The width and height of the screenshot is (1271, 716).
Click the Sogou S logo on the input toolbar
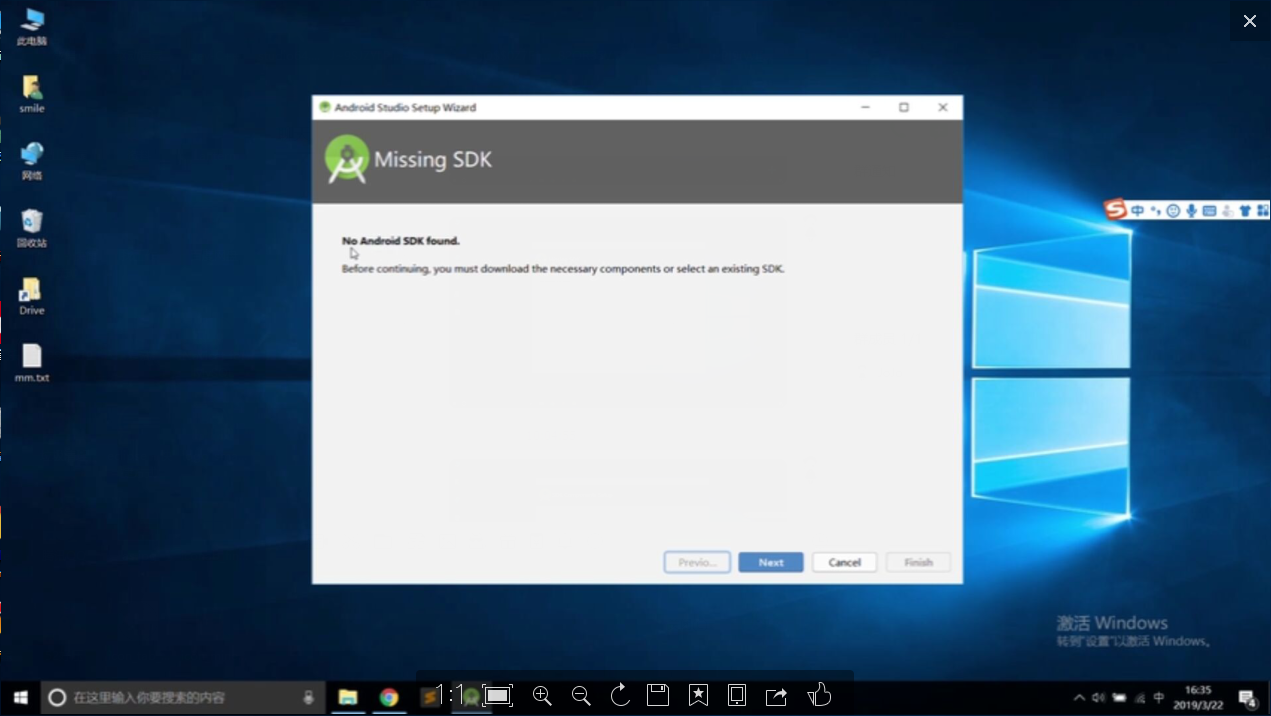pos(1115,209)
